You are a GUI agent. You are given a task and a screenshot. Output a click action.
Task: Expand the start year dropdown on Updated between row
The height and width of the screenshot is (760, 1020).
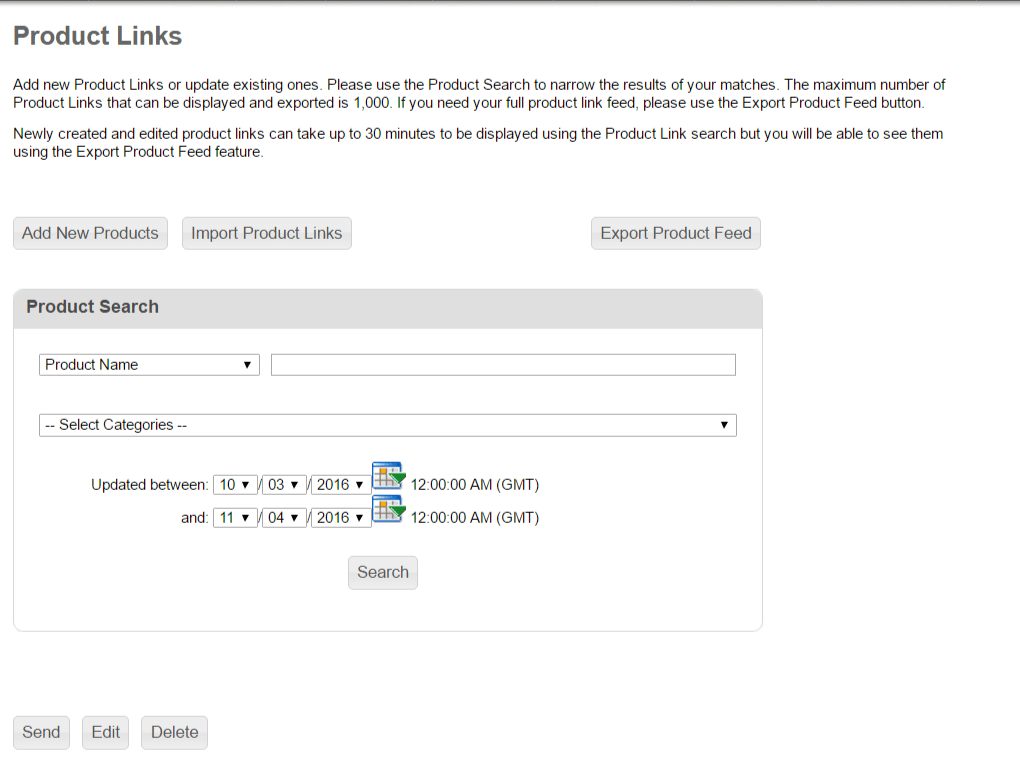click(340, 485)
